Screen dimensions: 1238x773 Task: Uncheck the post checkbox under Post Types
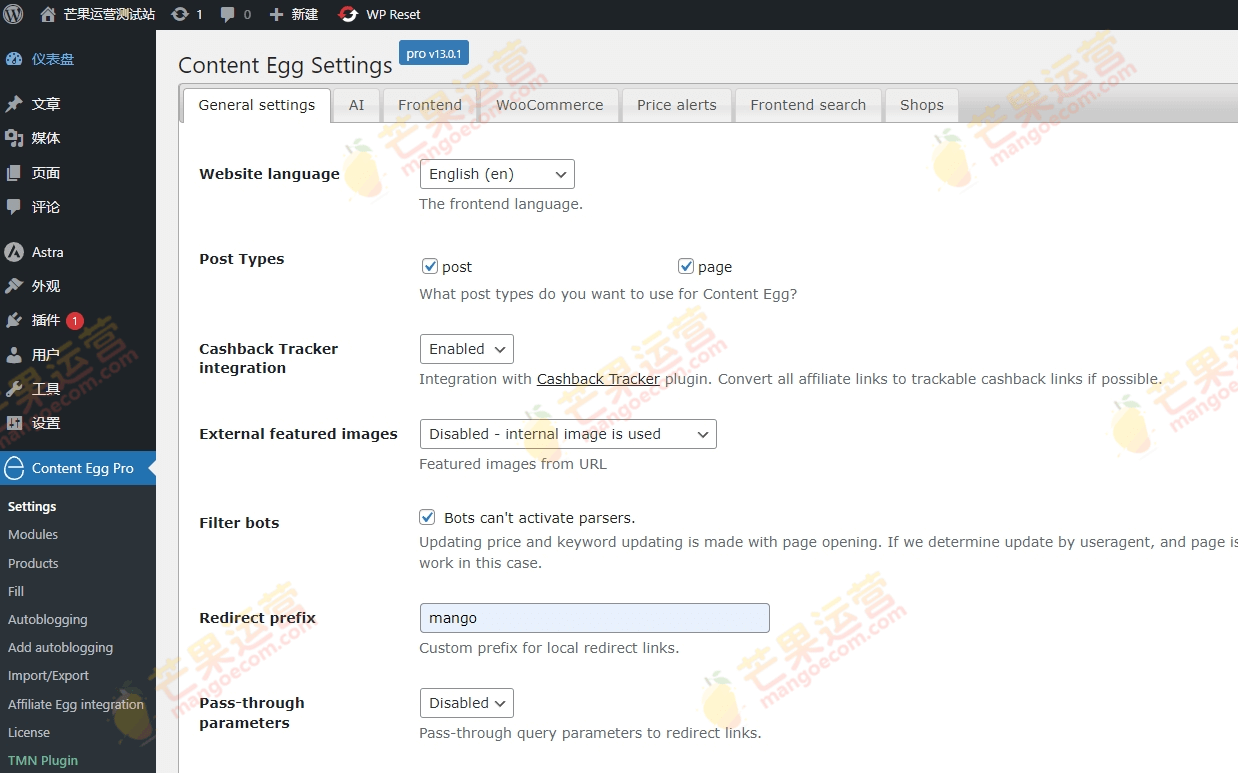point(430,266)
